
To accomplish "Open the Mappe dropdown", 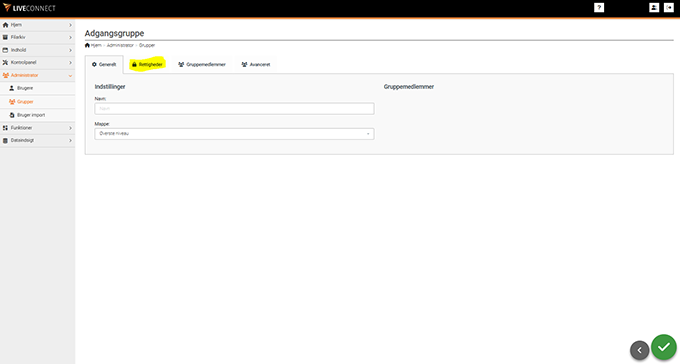I will click(x=234, y=134).
